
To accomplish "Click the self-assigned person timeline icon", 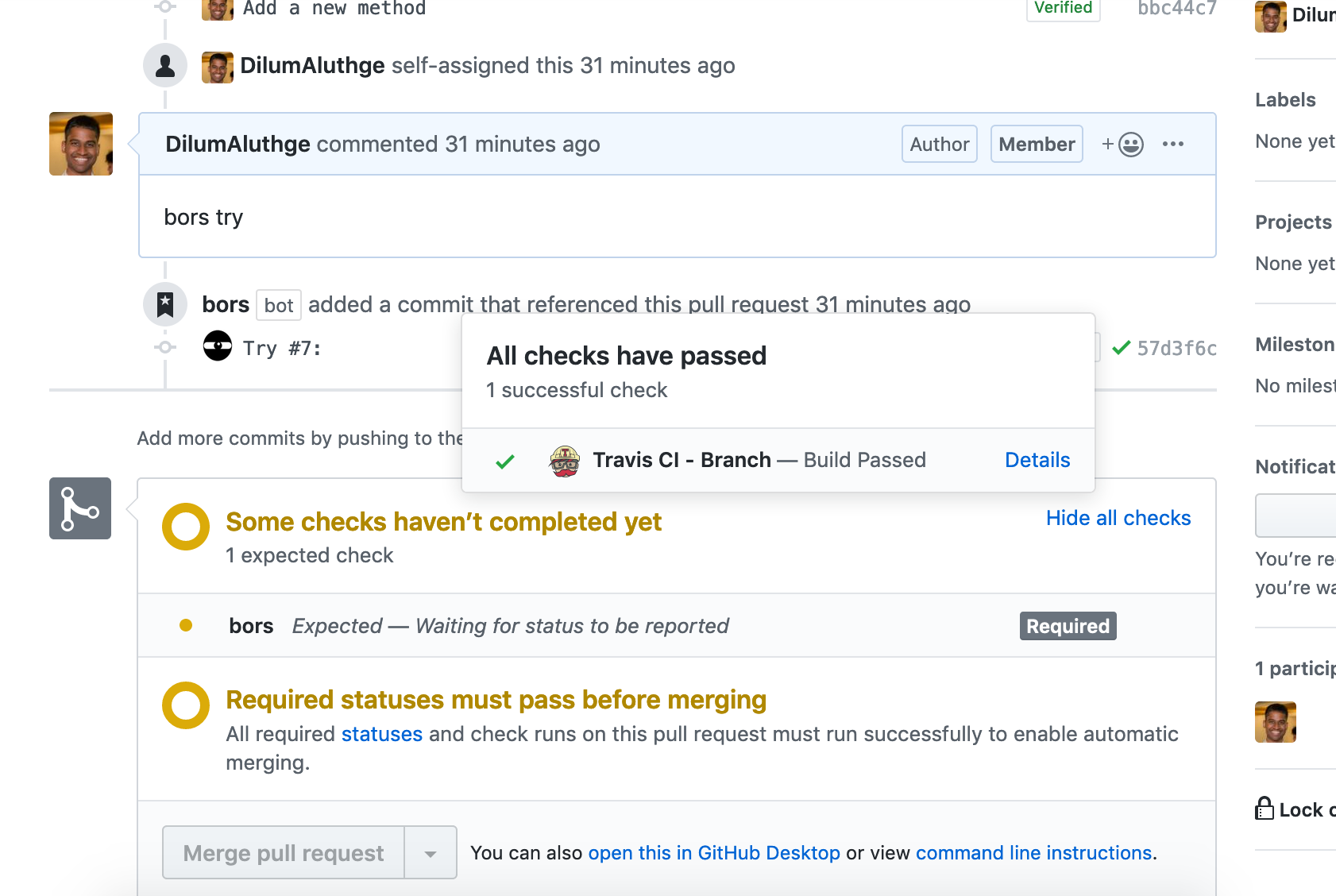I will coord(165,66).
